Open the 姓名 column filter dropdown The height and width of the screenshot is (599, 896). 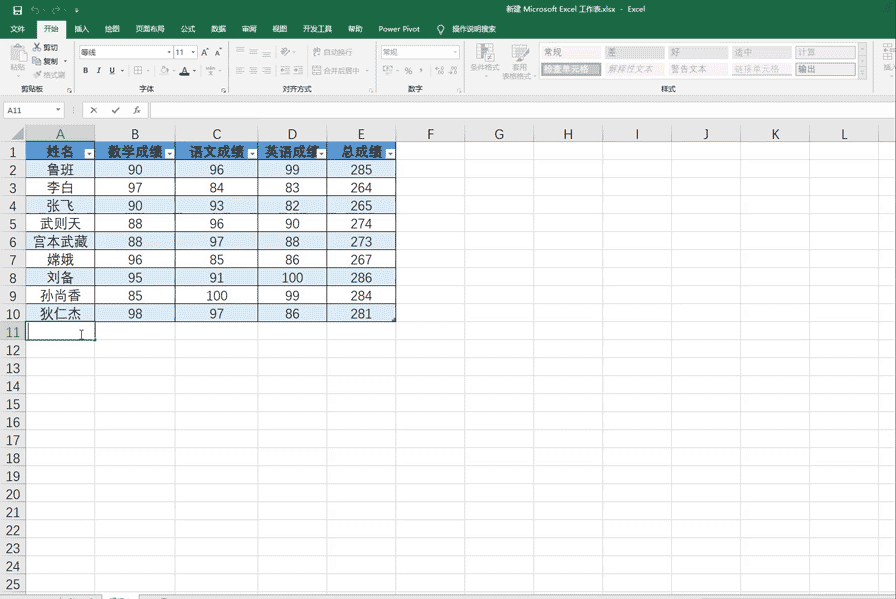coord(89,154)
